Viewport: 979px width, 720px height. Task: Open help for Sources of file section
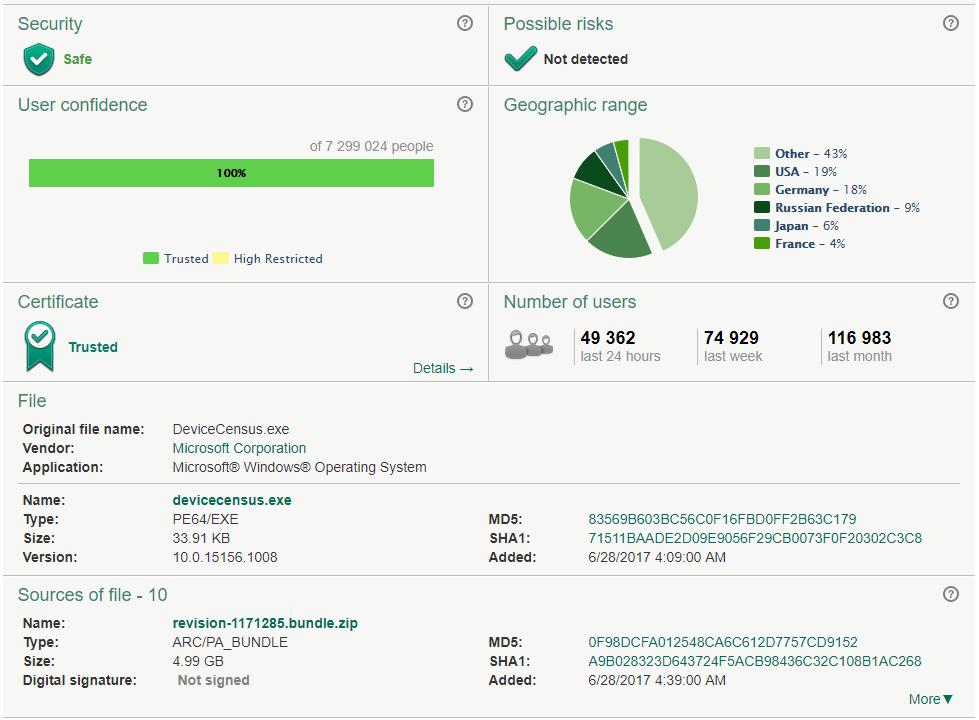pyautogui.click(x=951, y=594)
